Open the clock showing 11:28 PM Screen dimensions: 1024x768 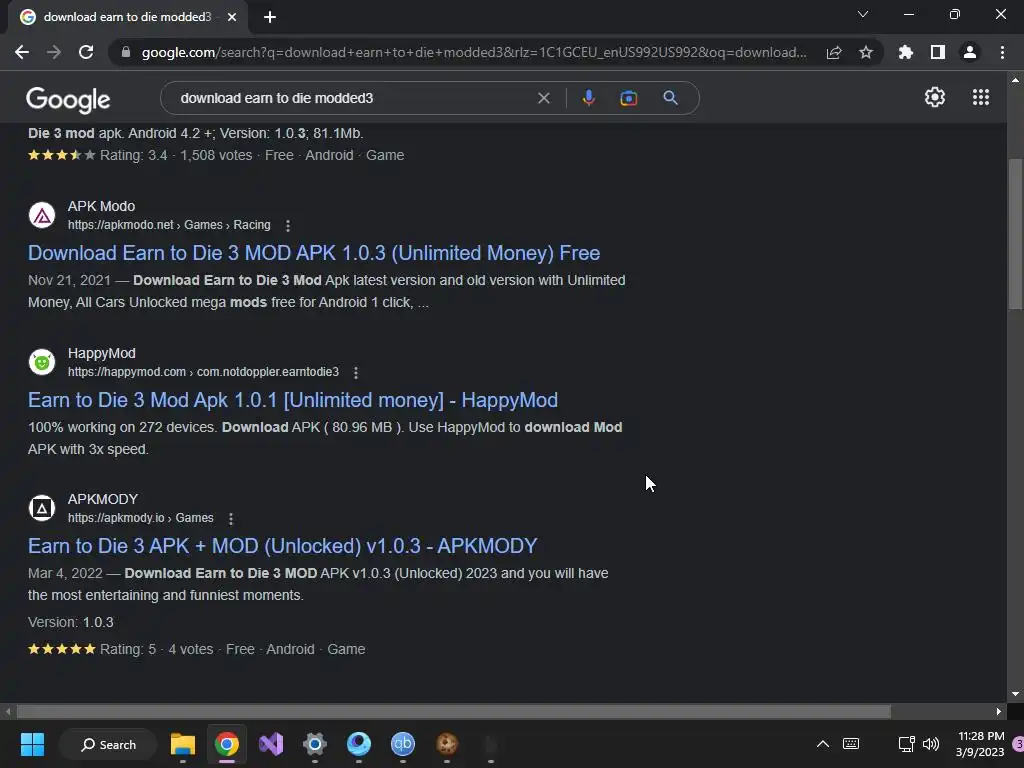pyautogui.click(x=980, y=744)
